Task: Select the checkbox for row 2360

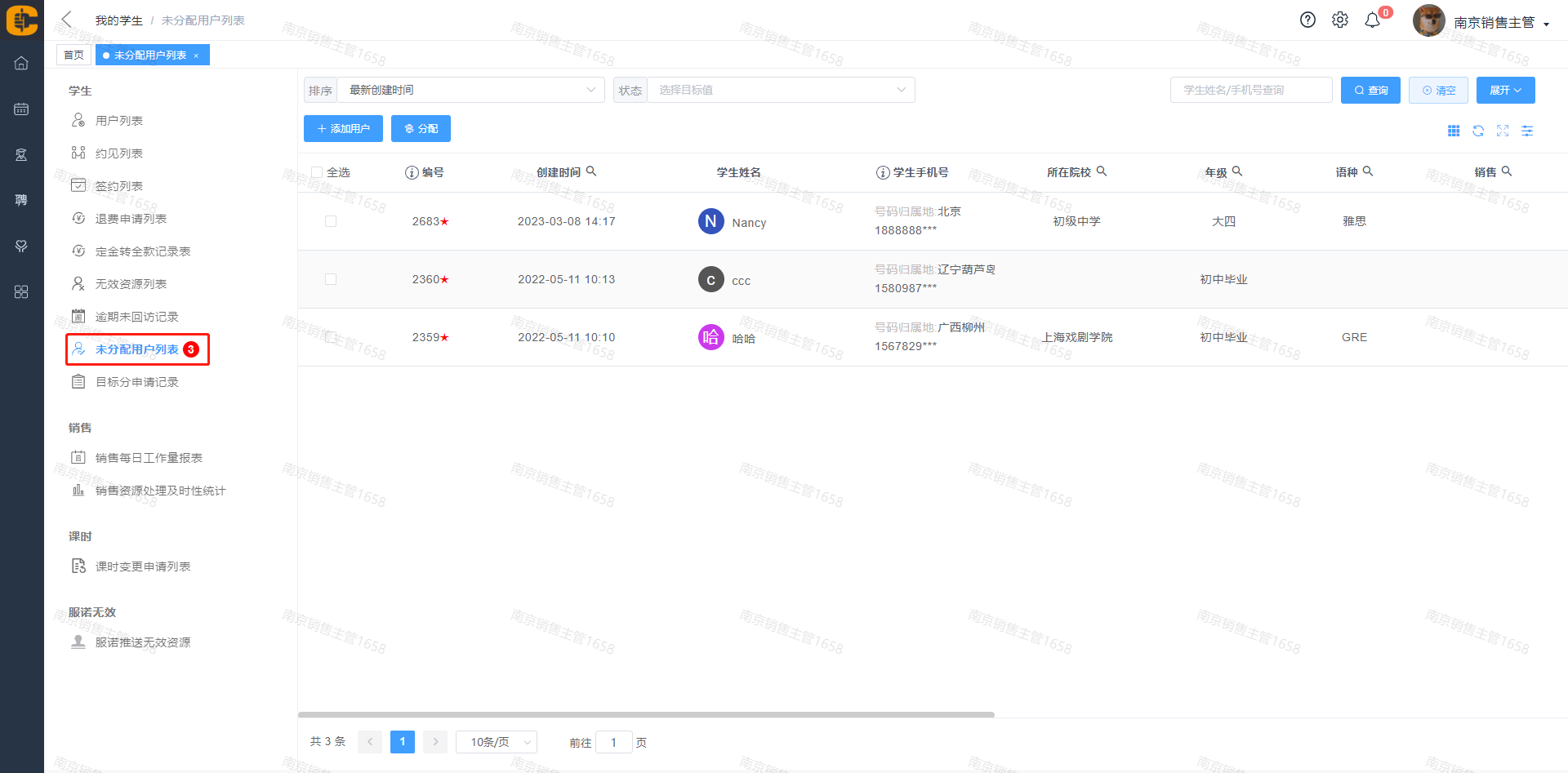Action: pyautogui.click(x=331, y=279)
